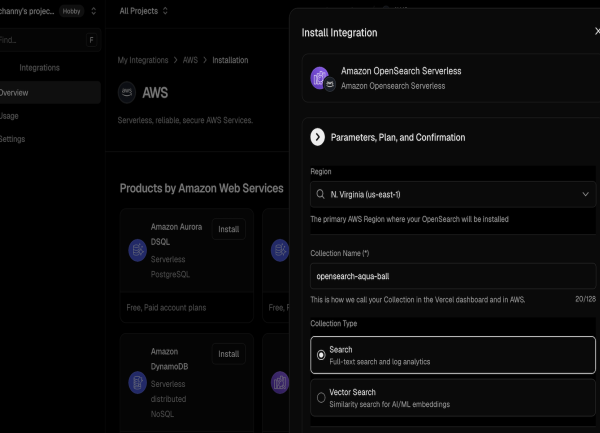Click the round arrow icon beside Parameters heading
The image size is (600, 433).
coord(318,137)
